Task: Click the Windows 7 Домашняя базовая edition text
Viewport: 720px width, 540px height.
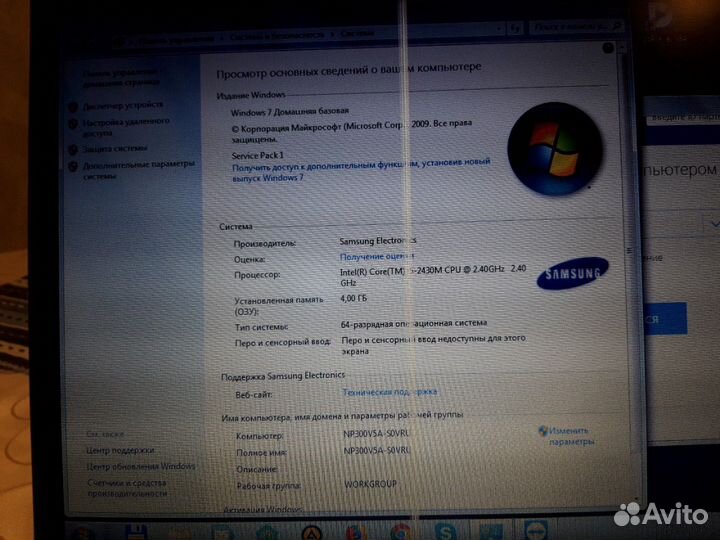Action: 290,112
